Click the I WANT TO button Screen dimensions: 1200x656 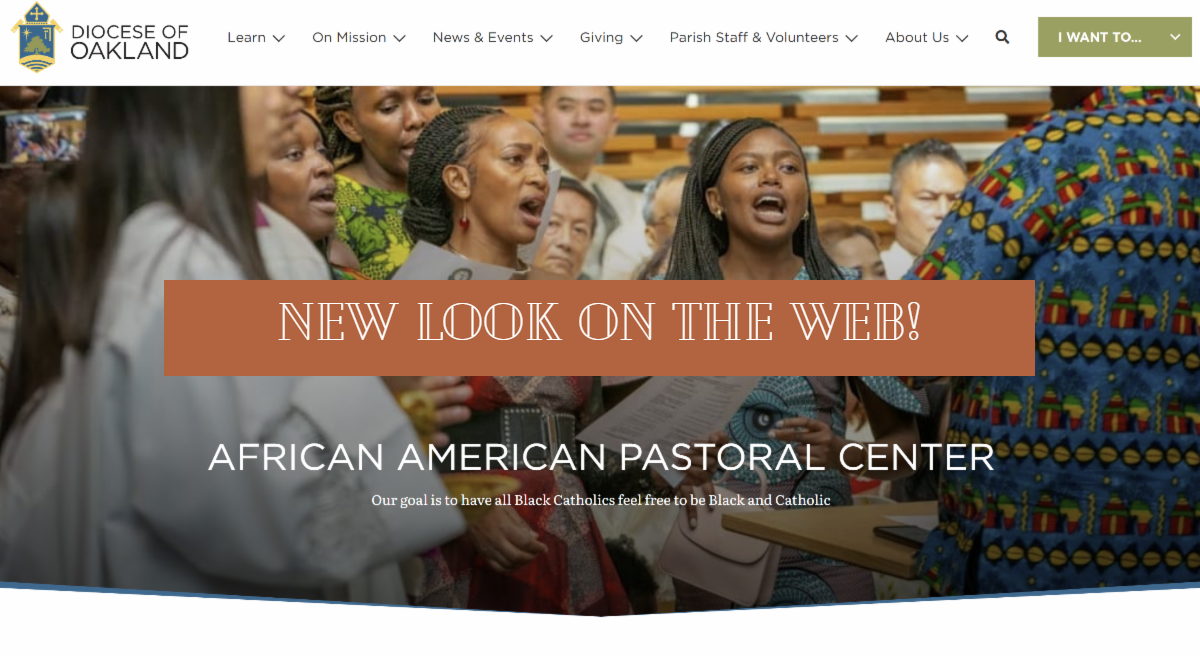[1114, 37]
